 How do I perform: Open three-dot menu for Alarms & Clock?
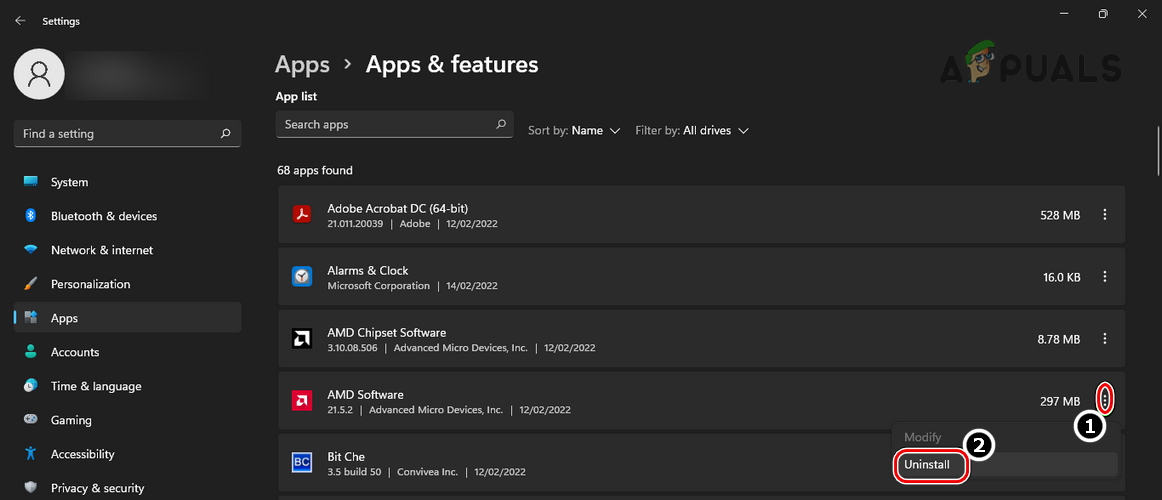pyautogui.click(x=1104, y=277)
